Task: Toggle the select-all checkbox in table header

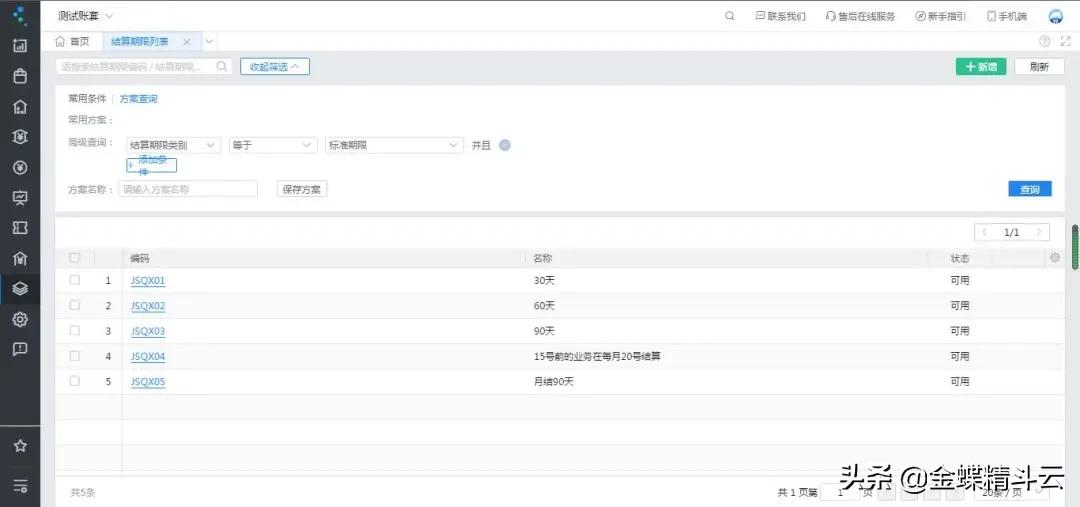Action: (74, 258)
